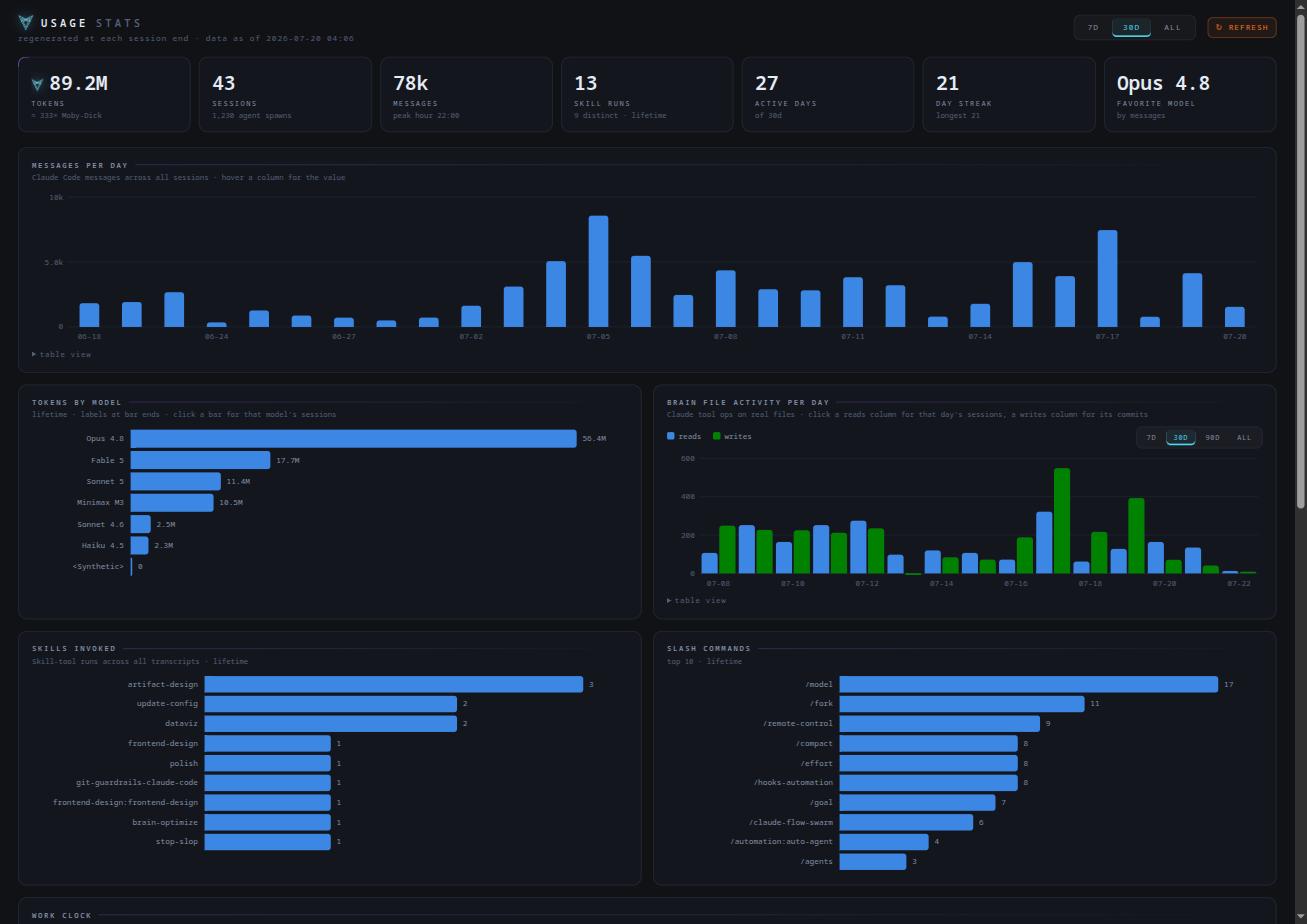Click the '<Synthetic>' model label
Screen dimensions: 1307x924
coord(98,566)
